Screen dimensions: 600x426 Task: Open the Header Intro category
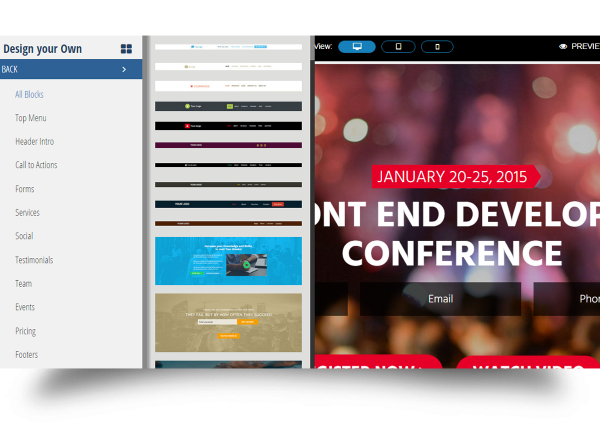[34, 142]
